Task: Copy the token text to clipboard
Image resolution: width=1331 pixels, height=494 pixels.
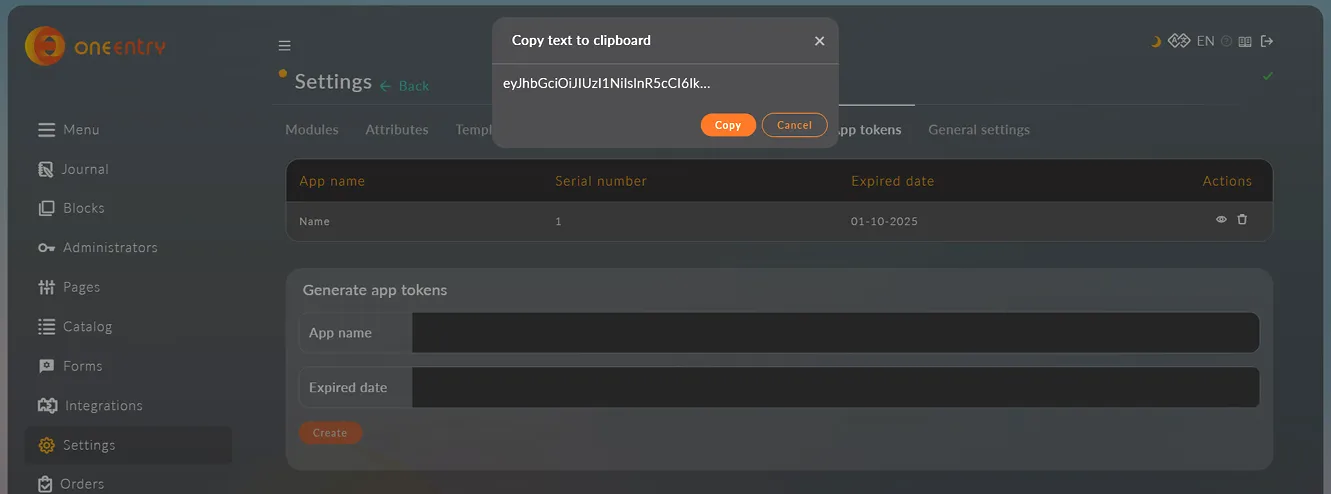Action: click(x=728, y=125)
